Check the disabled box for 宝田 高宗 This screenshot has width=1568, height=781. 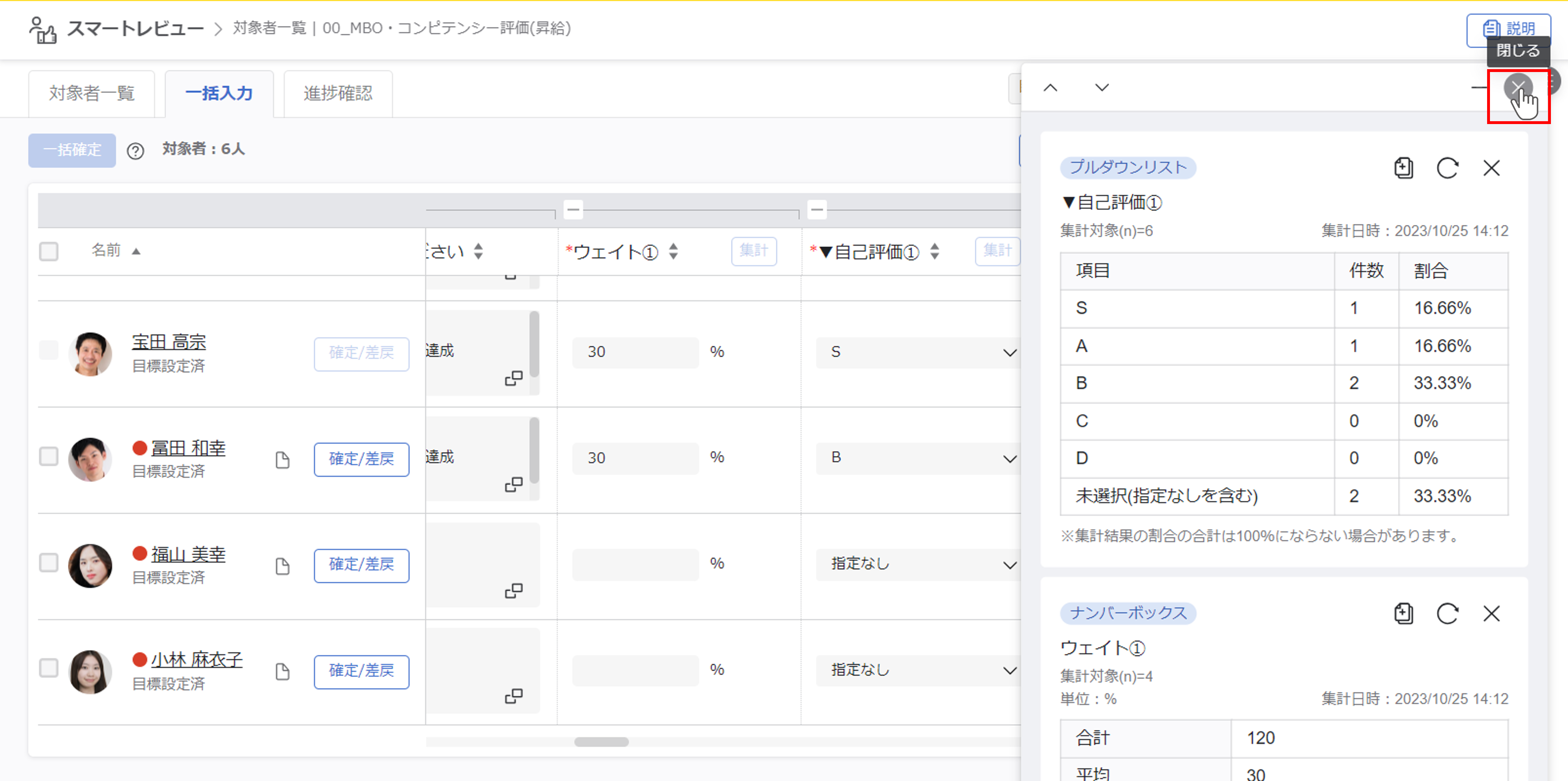pos(49,351)
